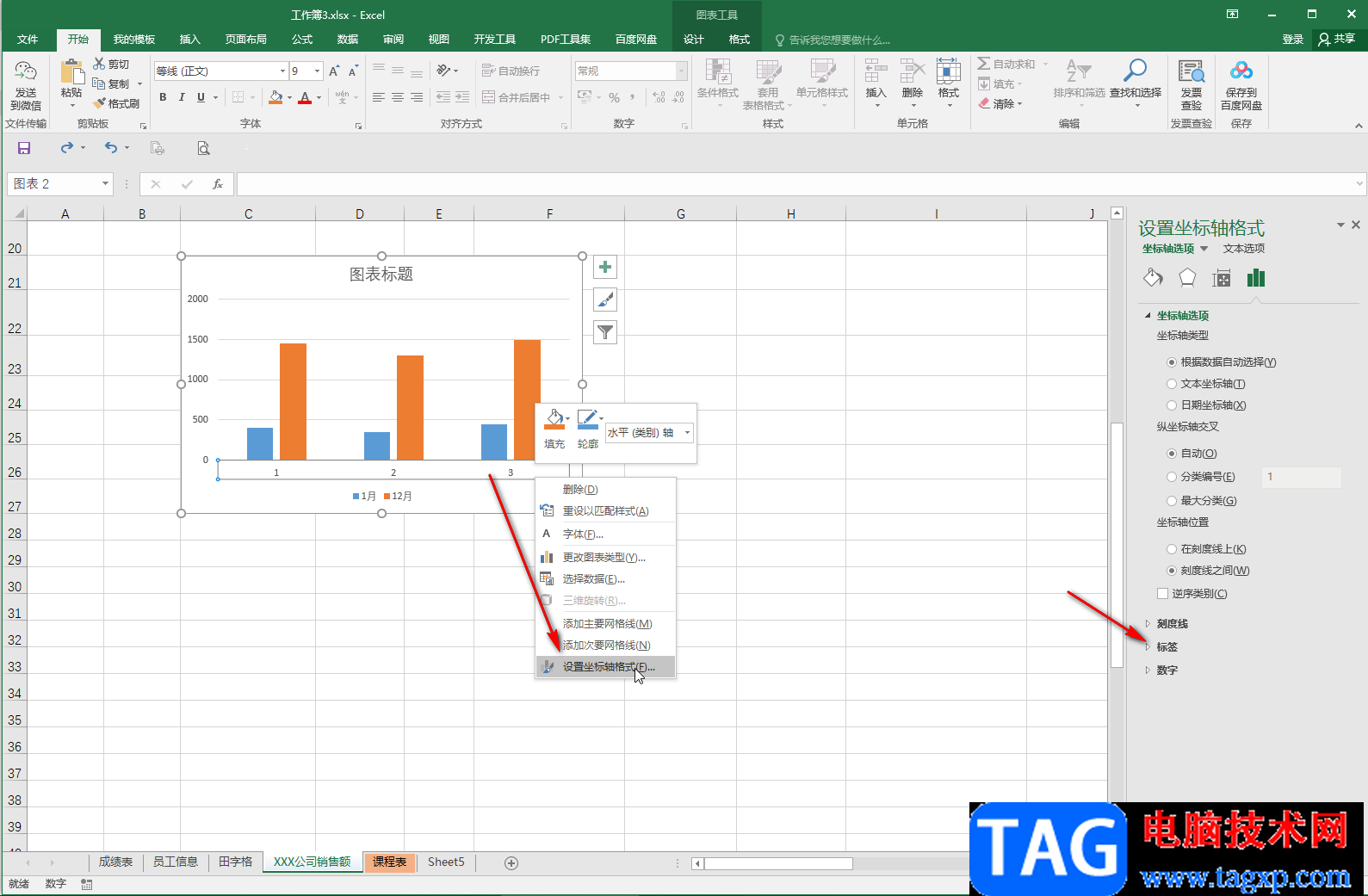Select 文本坐标轴 radio button
Screen dimensions: 1368x896
pos(1171,384)
